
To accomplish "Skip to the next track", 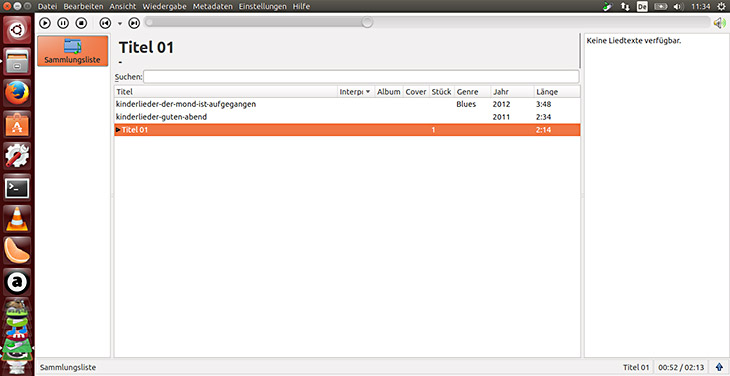I will [x=134, y=23].
